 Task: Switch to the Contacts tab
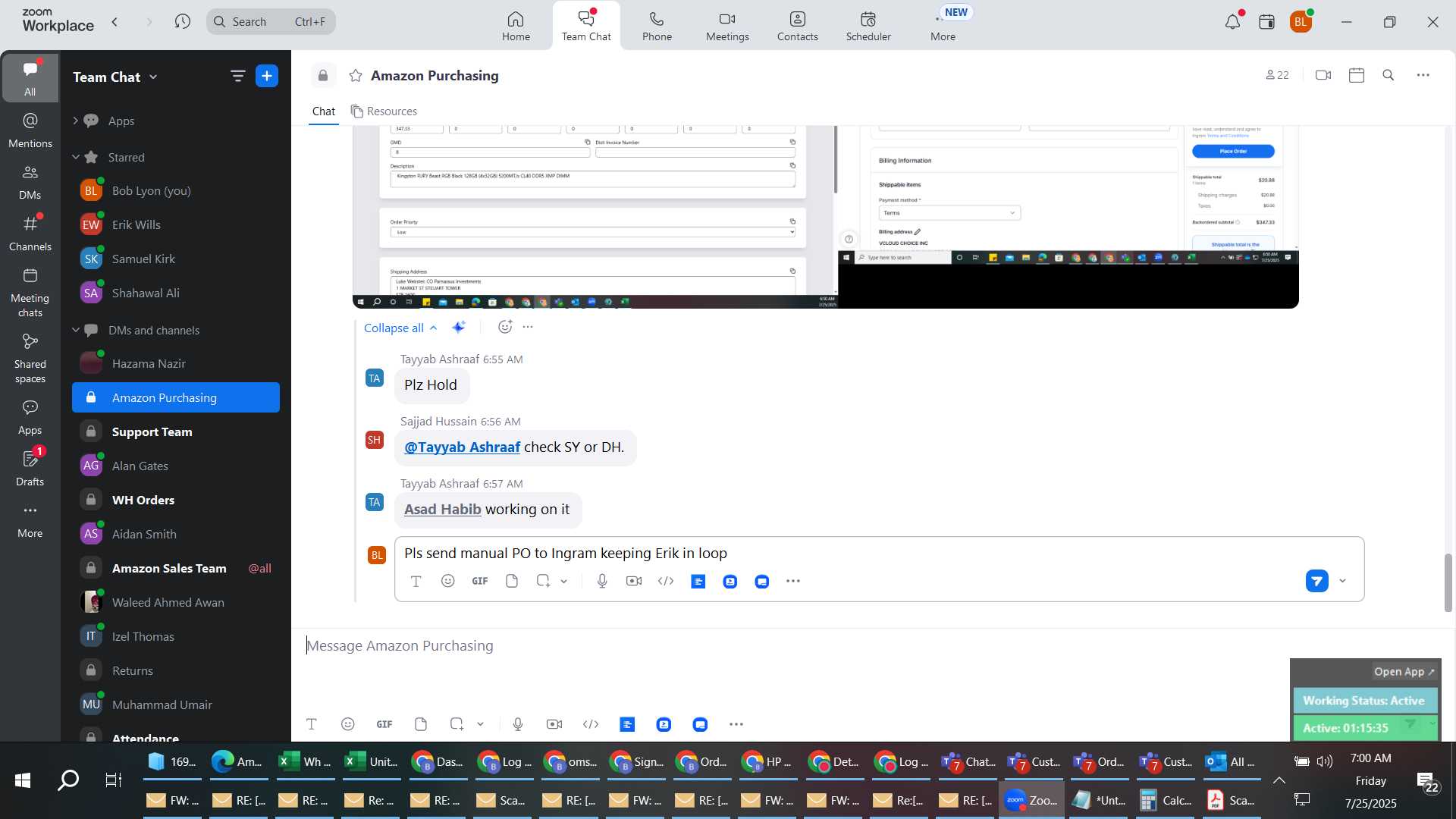(x=797, y=26)
